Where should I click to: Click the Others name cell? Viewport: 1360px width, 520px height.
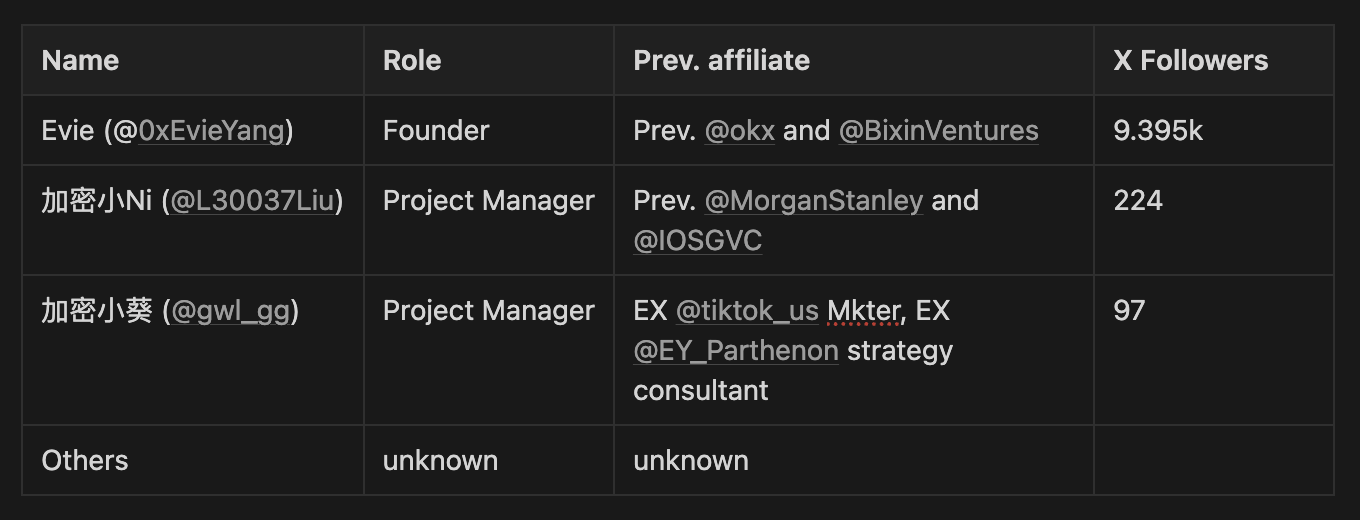(85, 461)
